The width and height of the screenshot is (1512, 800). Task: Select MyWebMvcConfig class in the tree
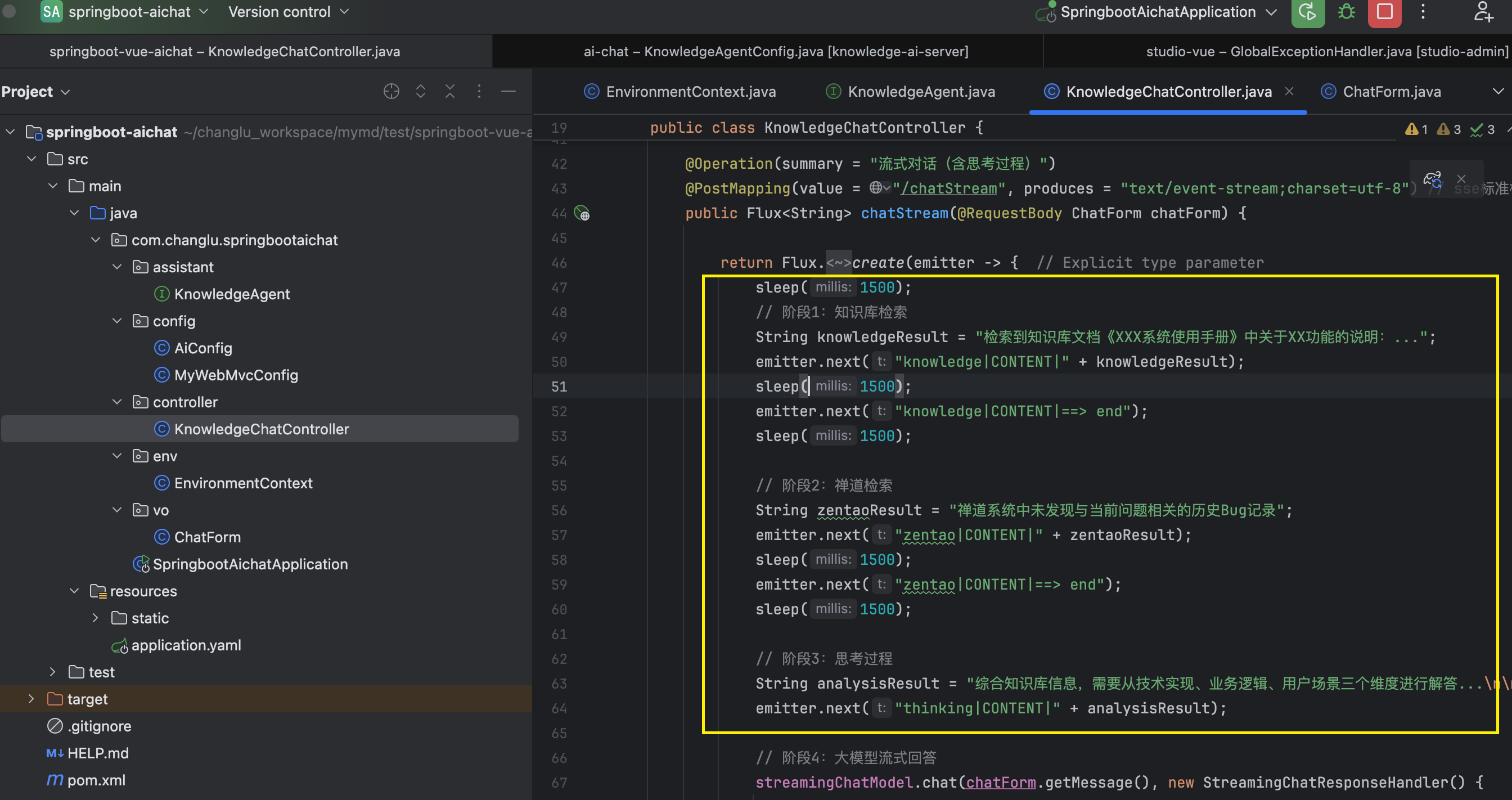pyautogui.click(x=236, y=375)
